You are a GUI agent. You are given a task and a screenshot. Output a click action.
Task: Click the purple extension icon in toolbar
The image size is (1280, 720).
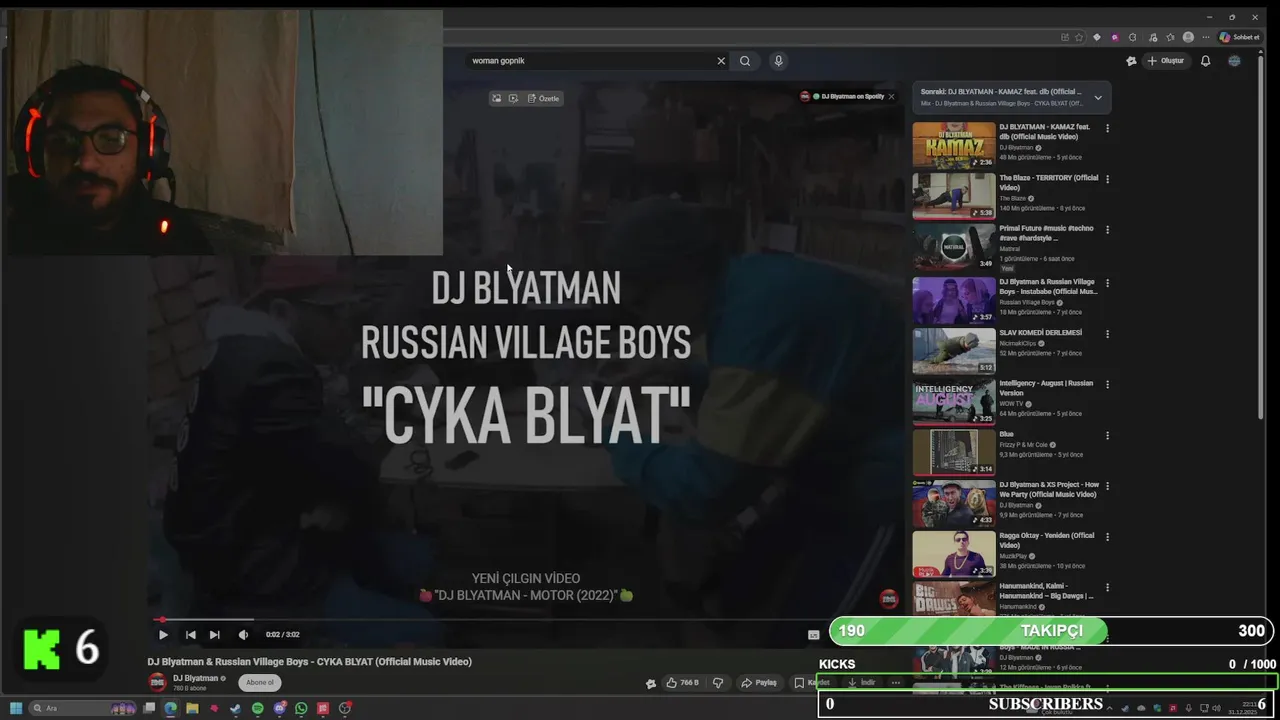tap(1115, 37)
